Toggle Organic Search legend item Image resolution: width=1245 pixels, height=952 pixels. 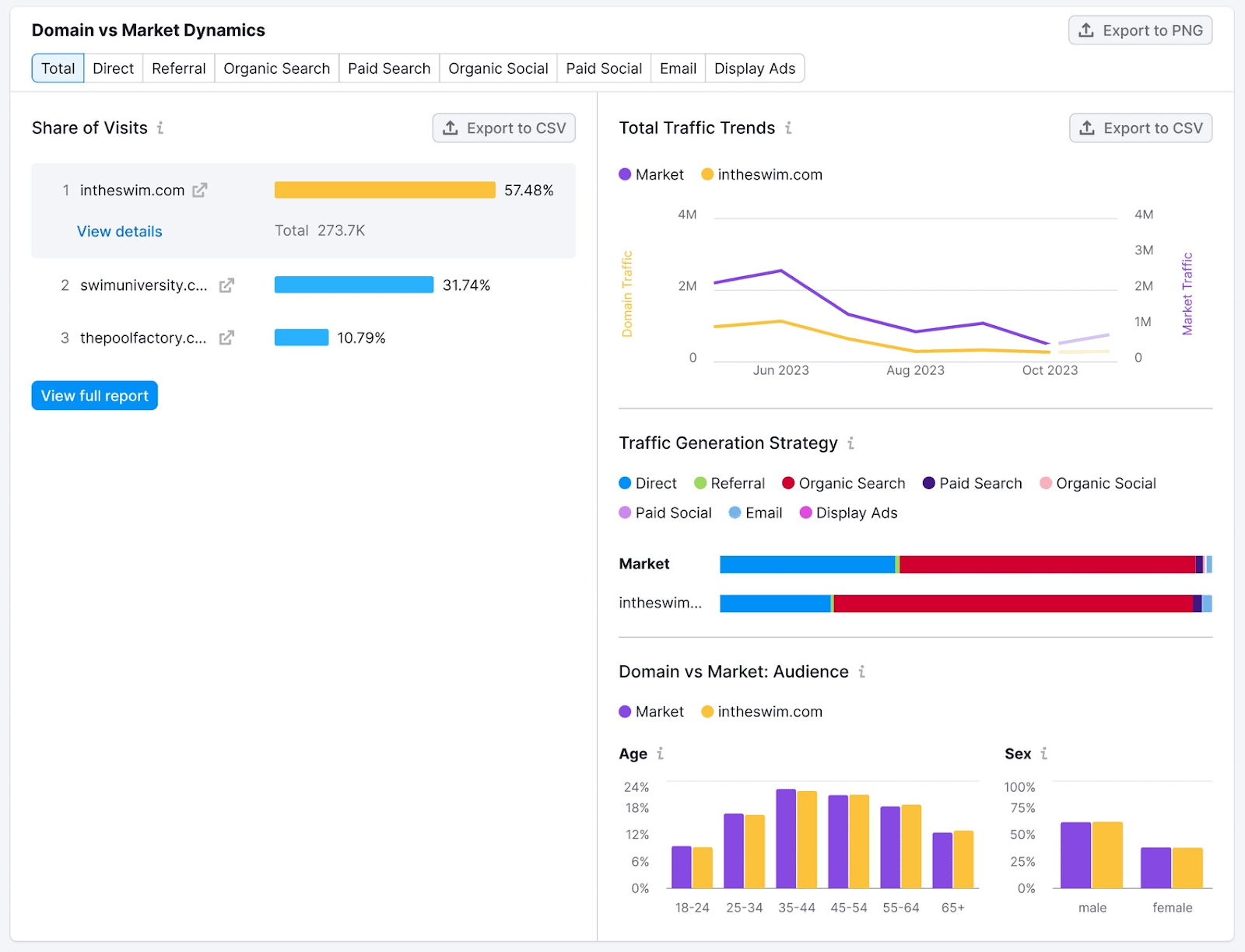tap(844, 483)
